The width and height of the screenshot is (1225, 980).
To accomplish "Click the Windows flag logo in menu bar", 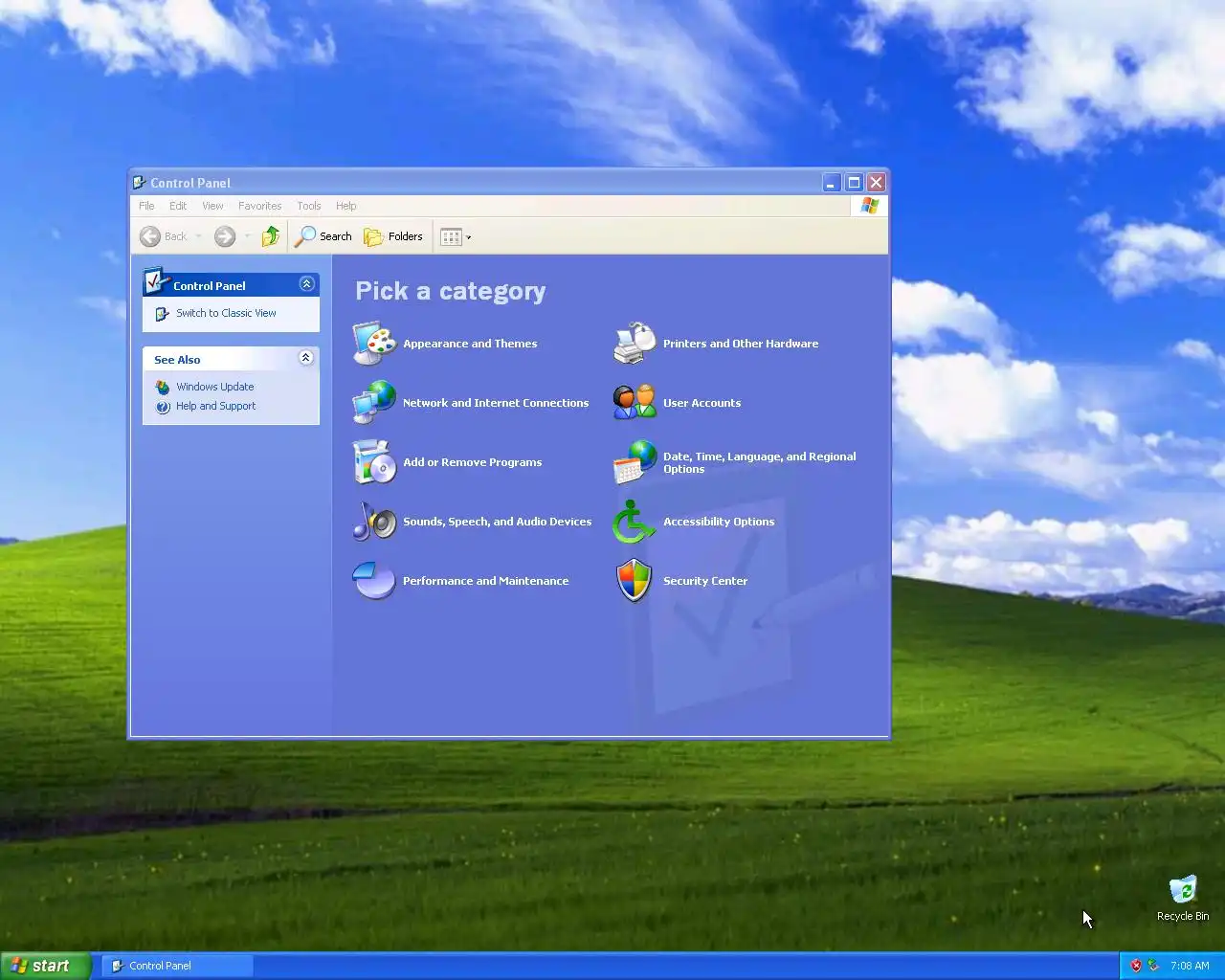I will (x=870, y=206).
